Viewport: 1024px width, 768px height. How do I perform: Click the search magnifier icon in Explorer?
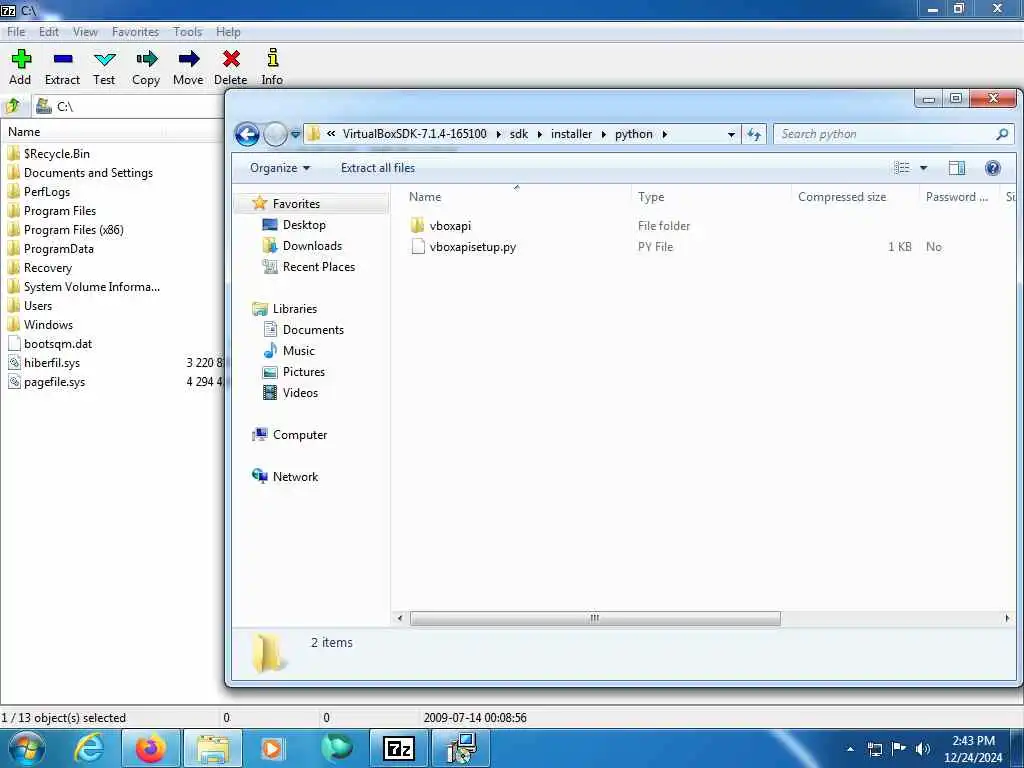(1002, 135)
